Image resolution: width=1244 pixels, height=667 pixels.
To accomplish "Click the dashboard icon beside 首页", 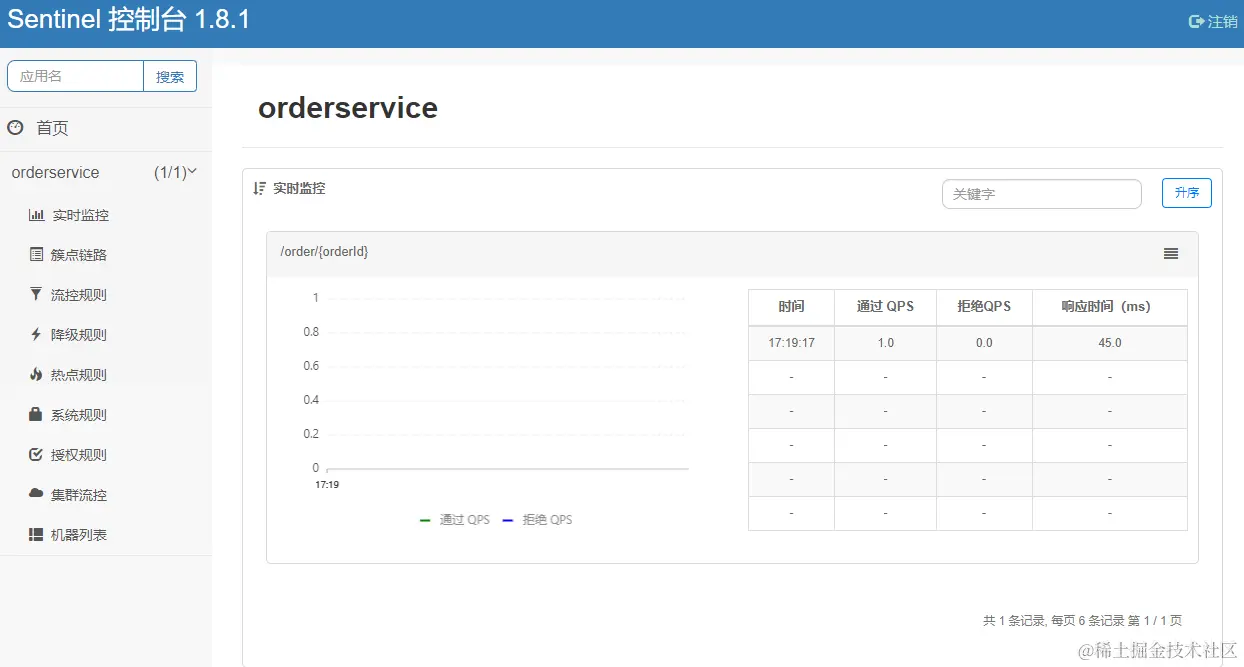I will (x=15, y=127).
